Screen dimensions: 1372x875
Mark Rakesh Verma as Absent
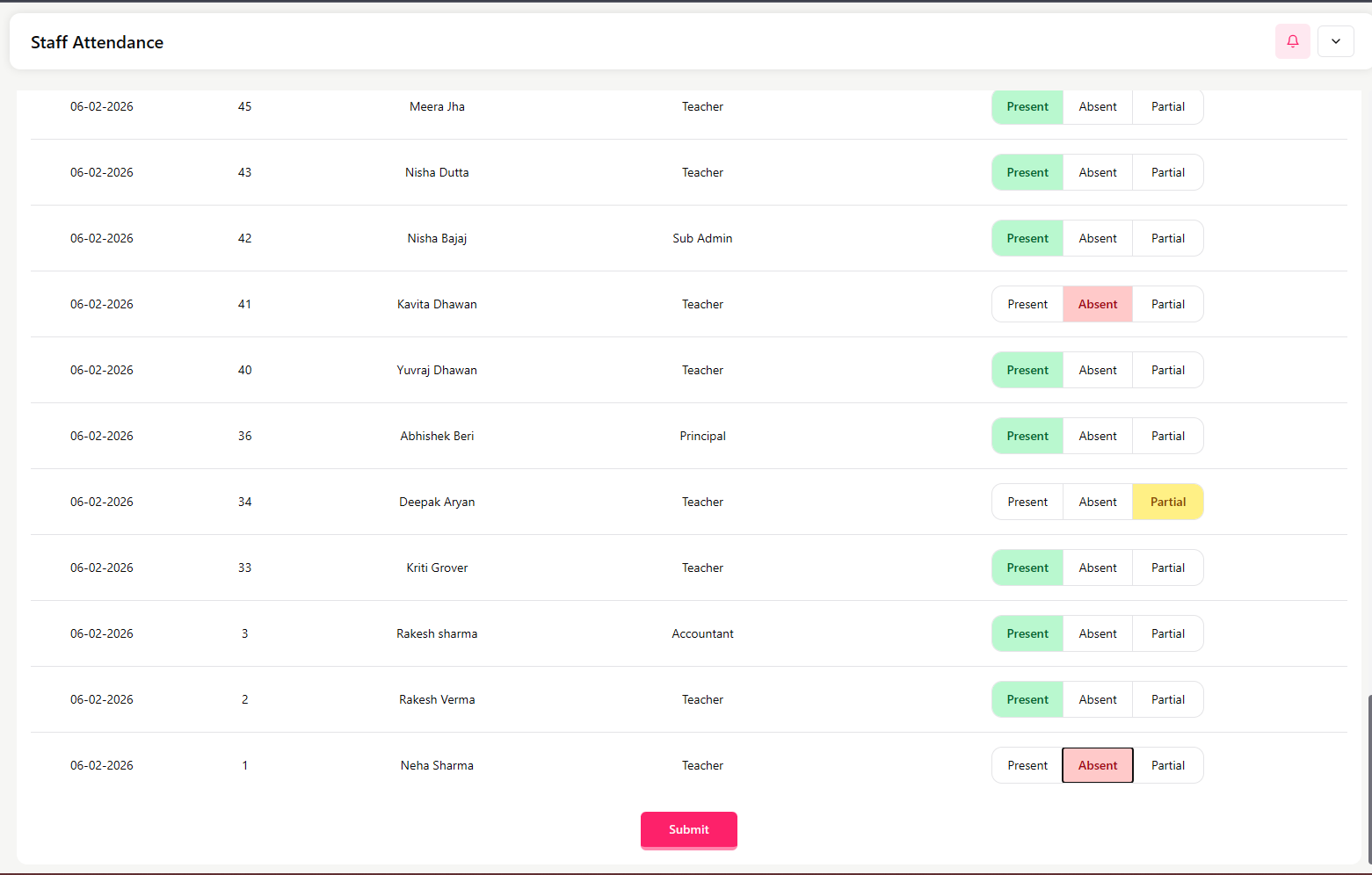pyautogui.click(x=1098, y=700)
